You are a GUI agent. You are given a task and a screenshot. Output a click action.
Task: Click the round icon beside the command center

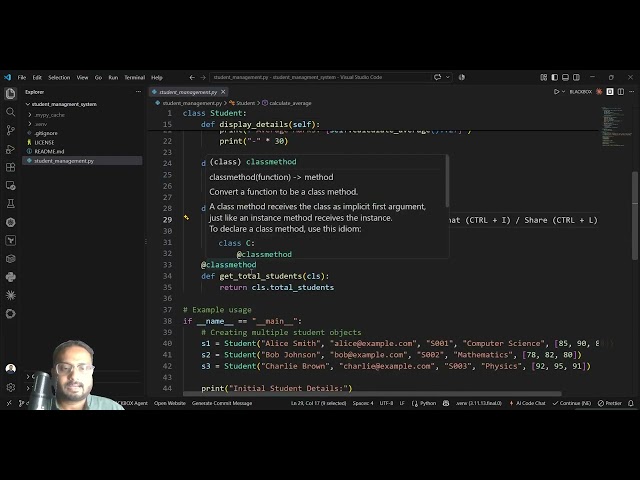(462, 77)
